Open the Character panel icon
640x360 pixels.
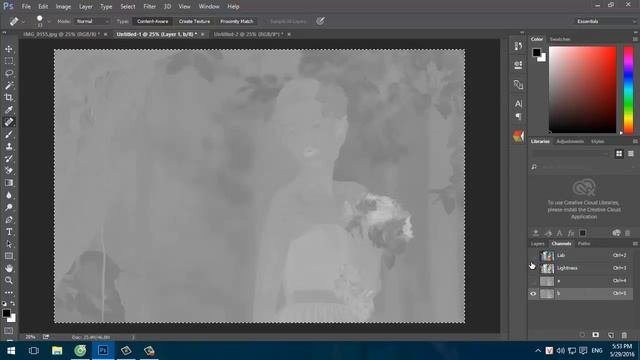click(x=518, y=104)
